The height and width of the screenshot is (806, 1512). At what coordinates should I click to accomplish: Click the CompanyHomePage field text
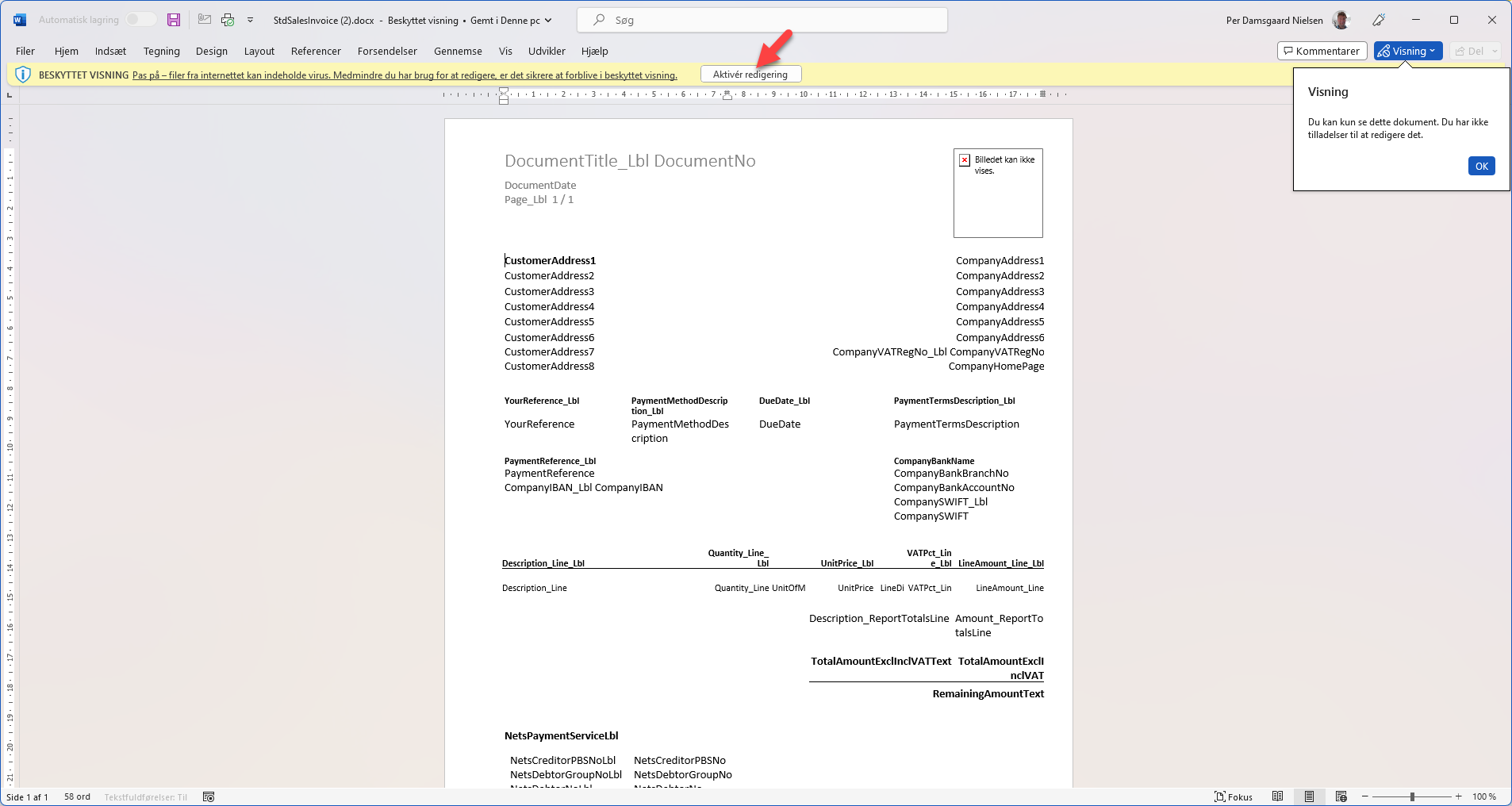[996, 367]
